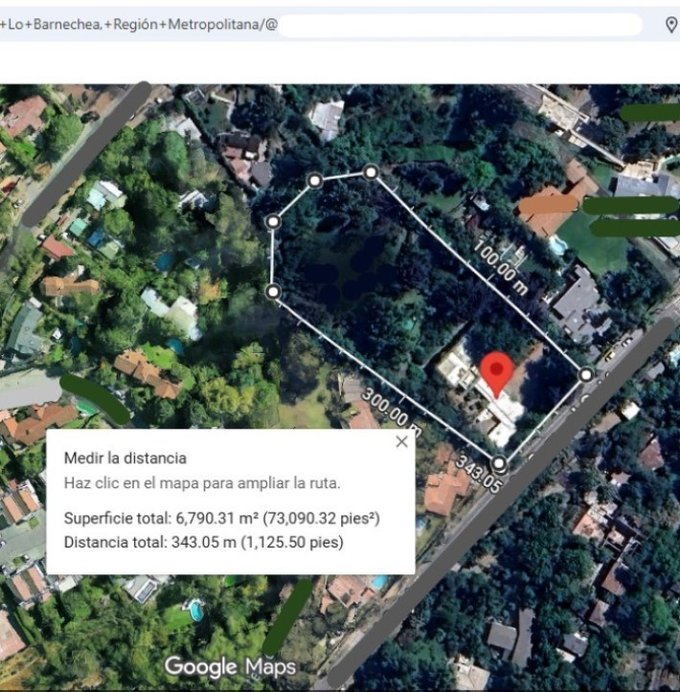Click the location icon in the address bar
Viewport: 680px width, 692px height.
(671, 25)
